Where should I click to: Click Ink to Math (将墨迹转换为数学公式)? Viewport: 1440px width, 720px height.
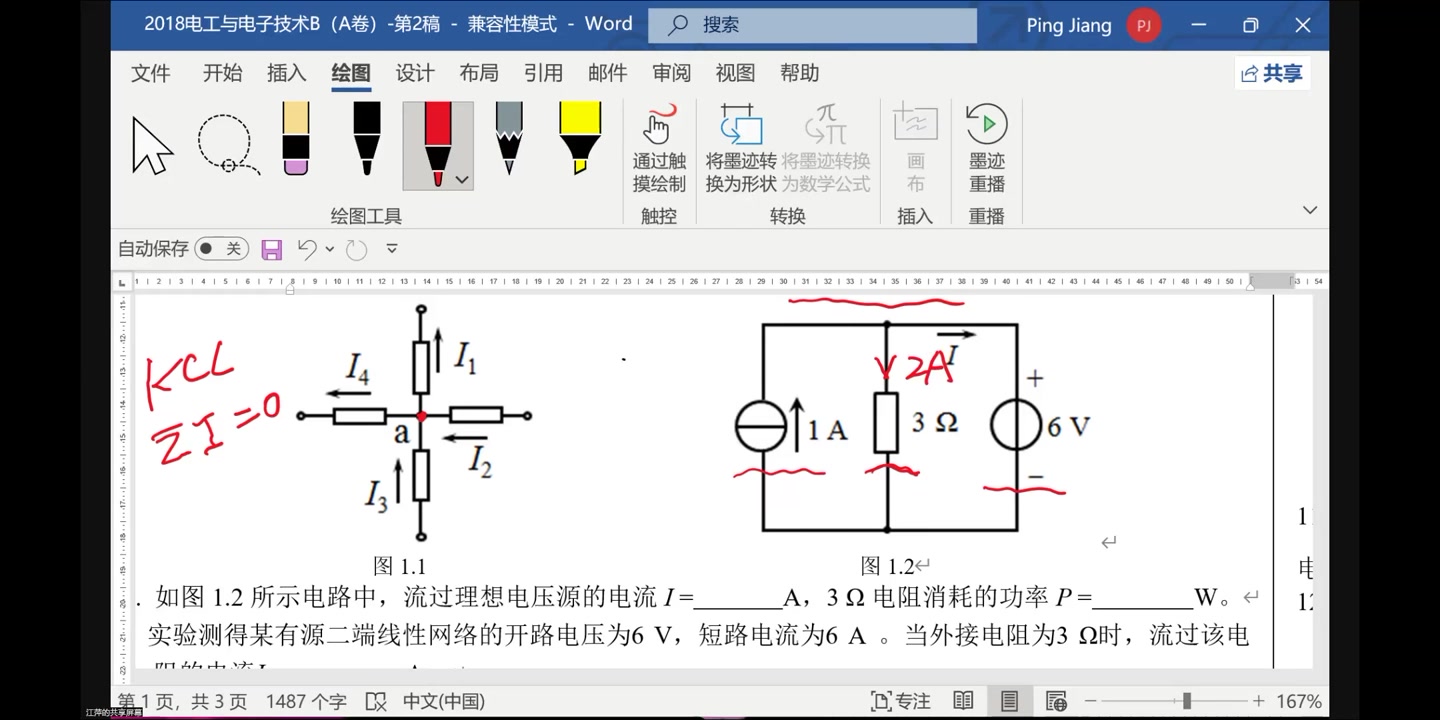click(x=826, y=148)
